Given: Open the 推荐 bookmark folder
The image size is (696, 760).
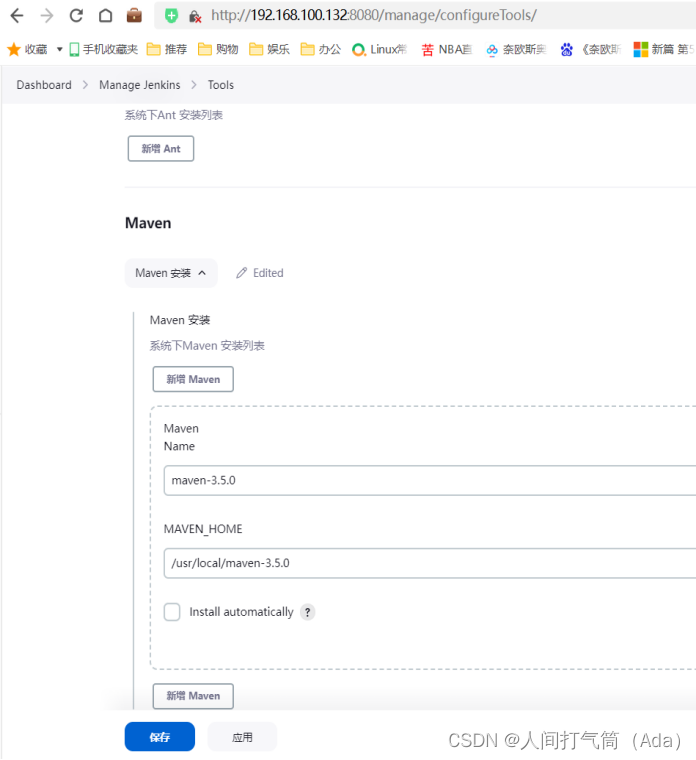Looking at the screenshot, I should tap(167, 49).
